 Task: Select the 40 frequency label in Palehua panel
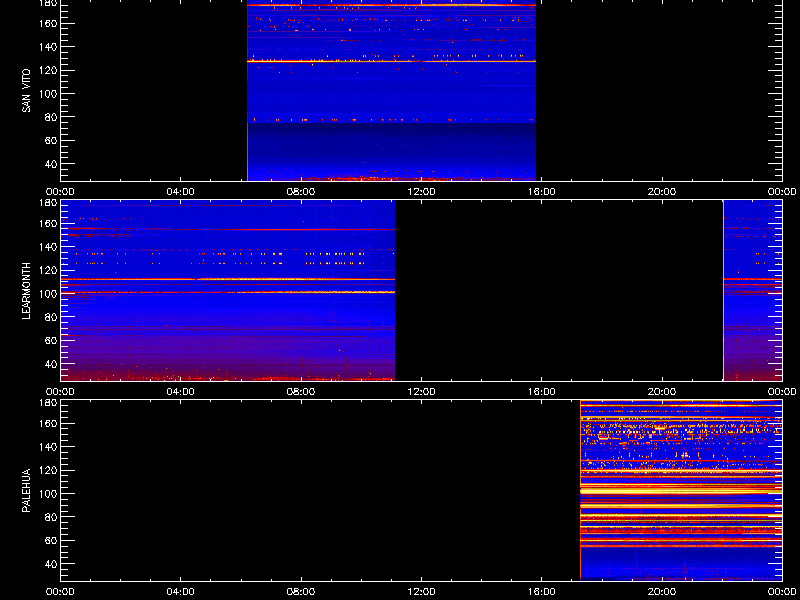[x=52, y=564]
